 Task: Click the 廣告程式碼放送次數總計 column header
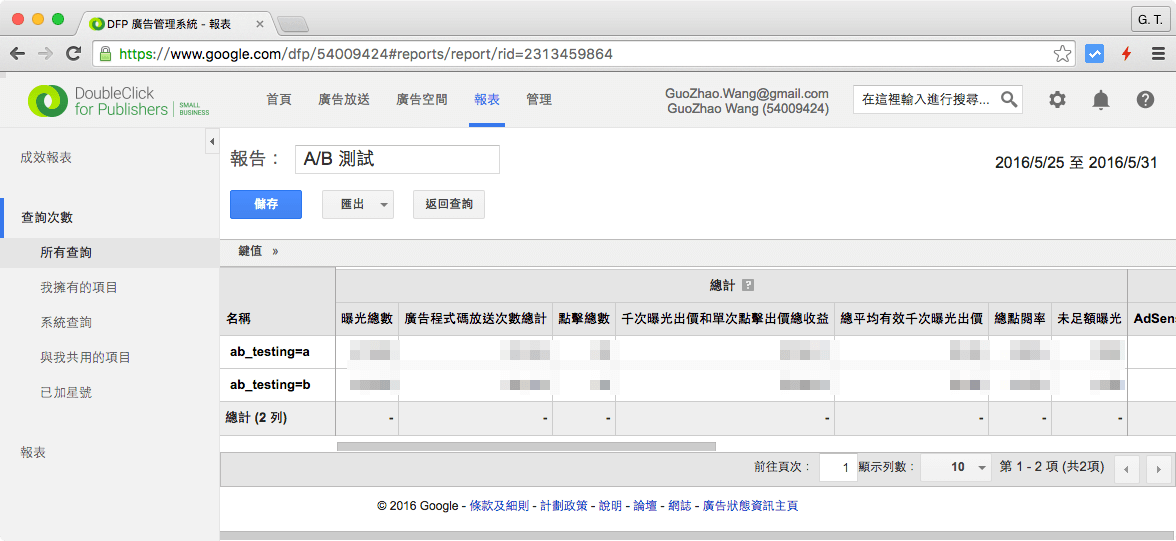pos(476,318)
